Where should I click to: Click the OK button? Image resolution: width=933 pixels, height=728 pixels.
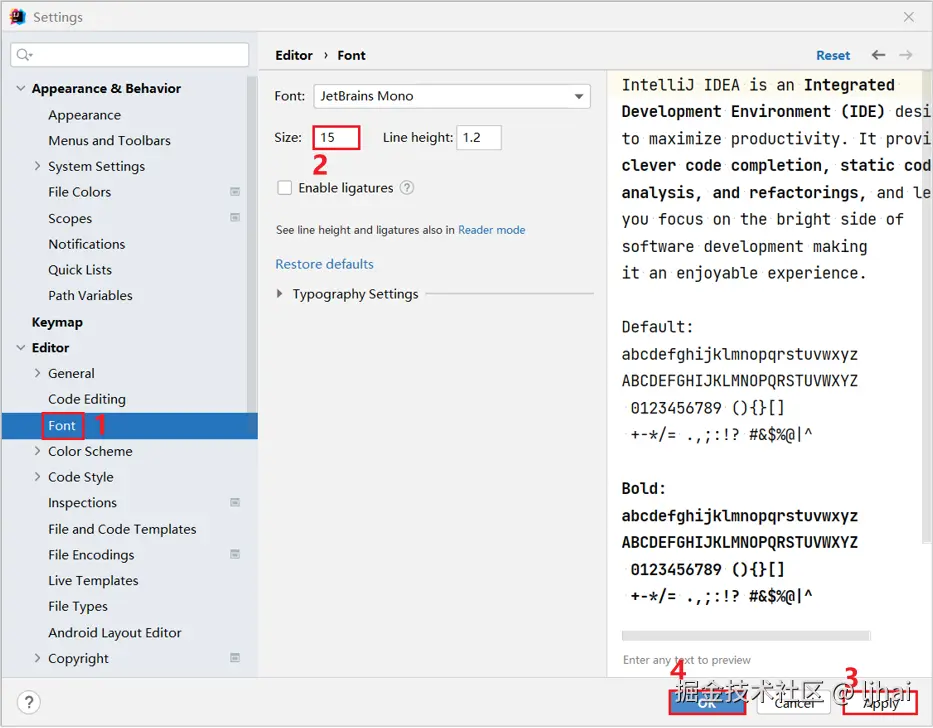click(x=707, y=703)
